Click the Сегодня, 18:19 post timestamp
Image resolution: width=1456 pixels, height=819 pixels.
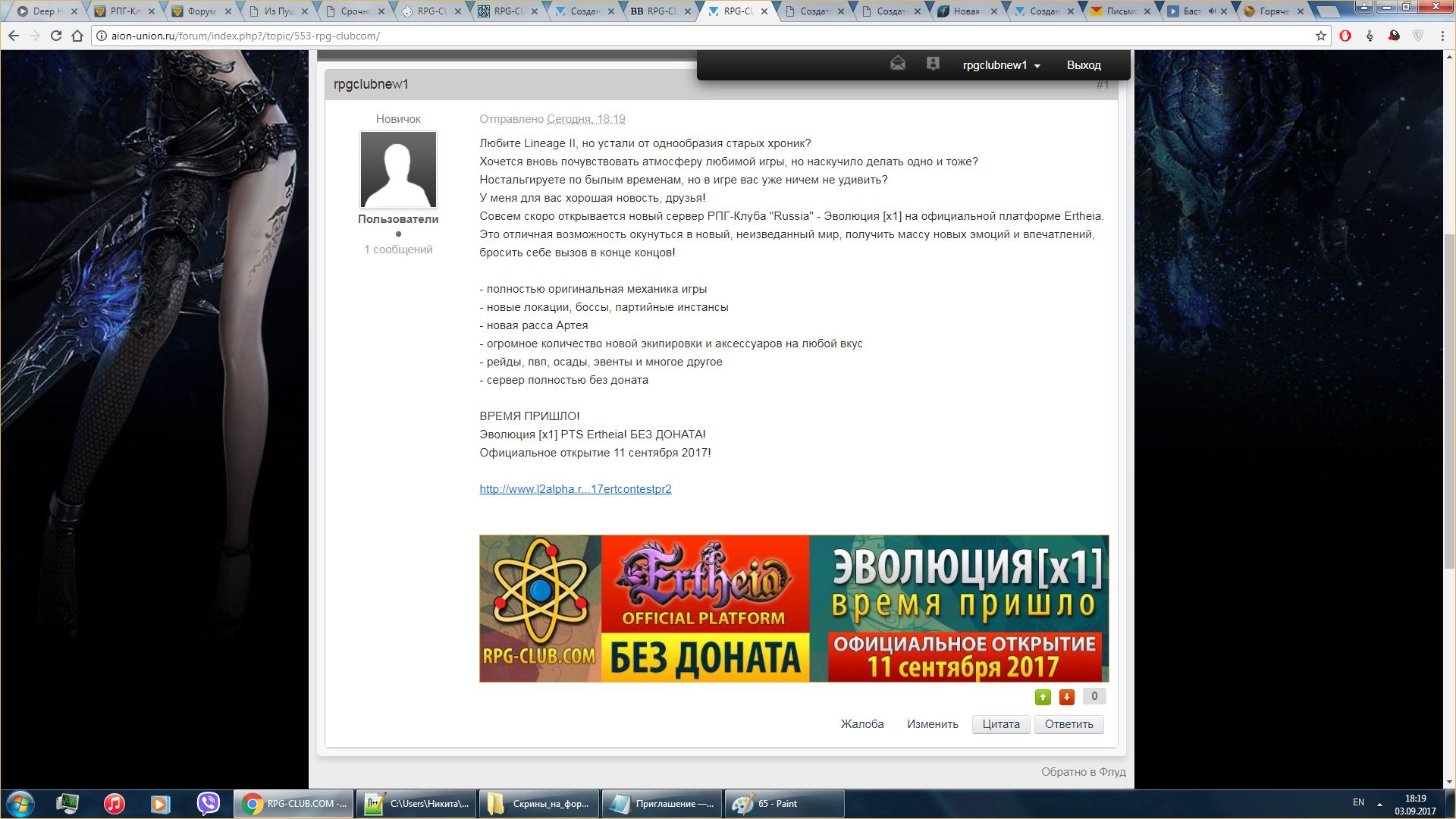(586, 119)
